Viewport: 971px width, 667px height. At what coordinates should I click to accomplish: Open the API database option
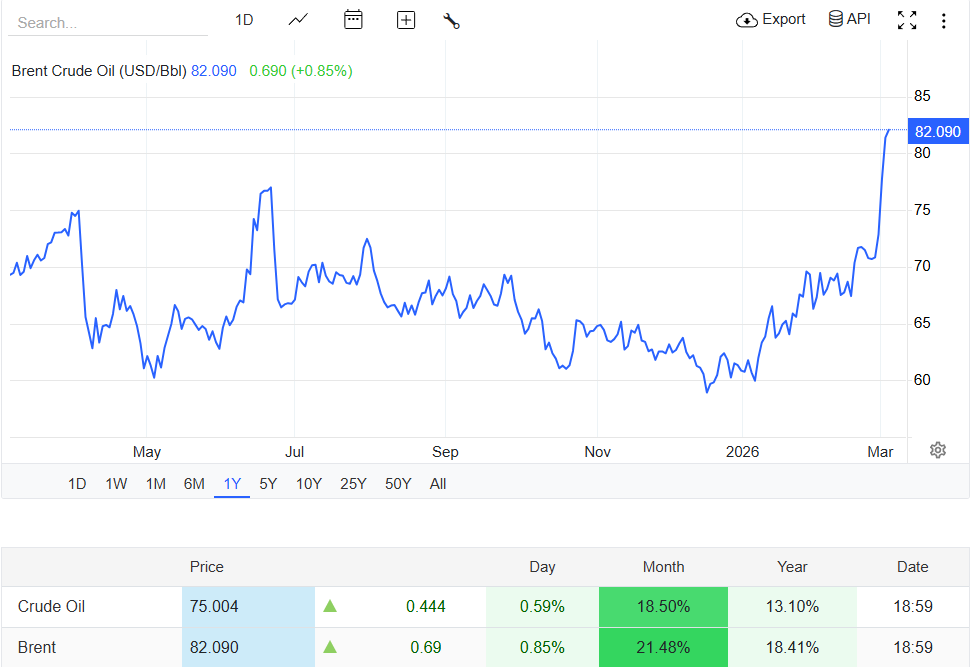(x=849, y=20)
